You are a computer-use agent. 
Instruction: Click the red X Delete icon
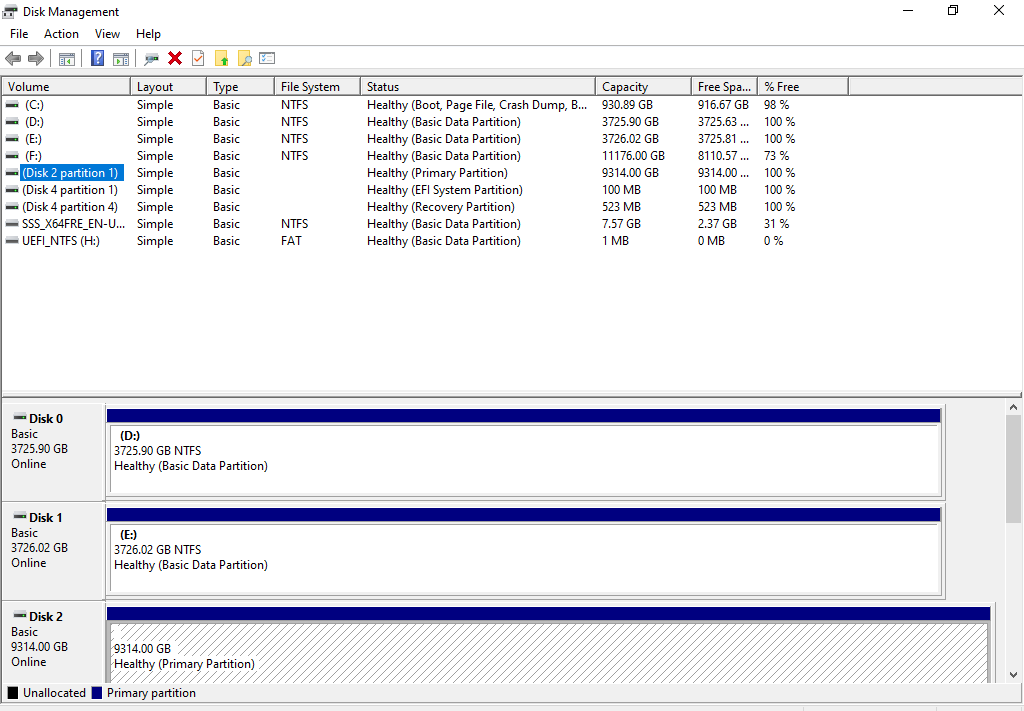[174, 58]
